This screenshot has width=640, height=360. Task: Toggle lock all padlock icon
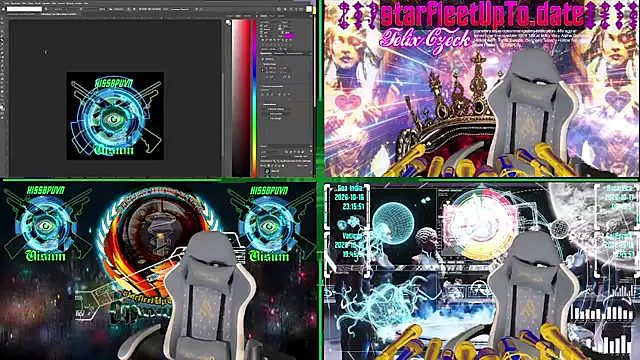[x=283, y=166]
